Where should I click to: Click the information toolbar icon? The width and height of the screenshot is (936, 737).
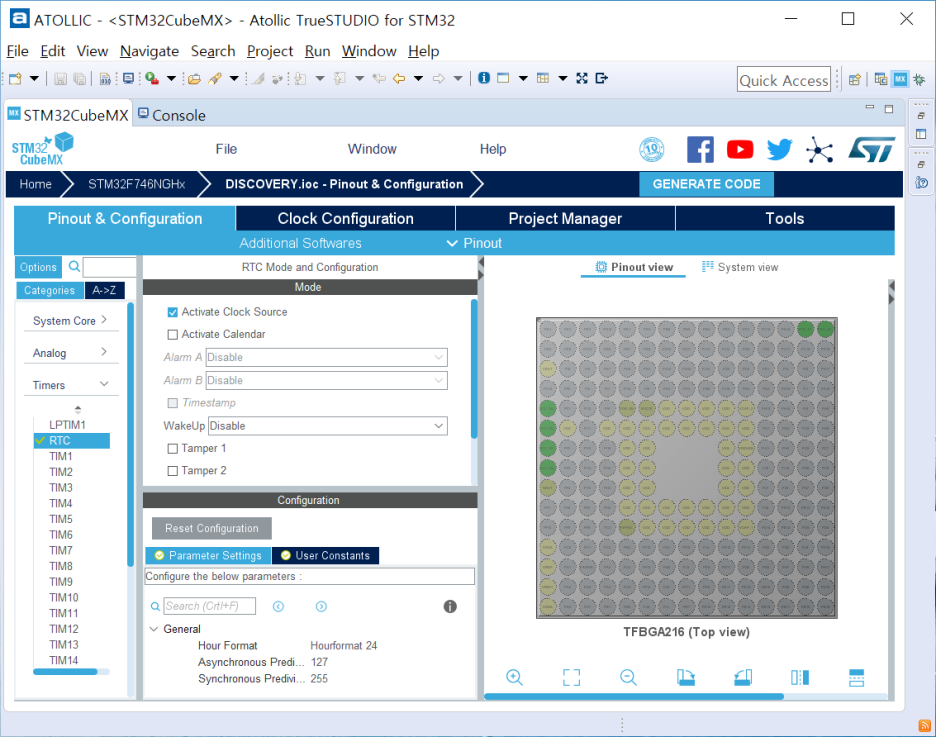pyautogui.click(x=484, y=78)
